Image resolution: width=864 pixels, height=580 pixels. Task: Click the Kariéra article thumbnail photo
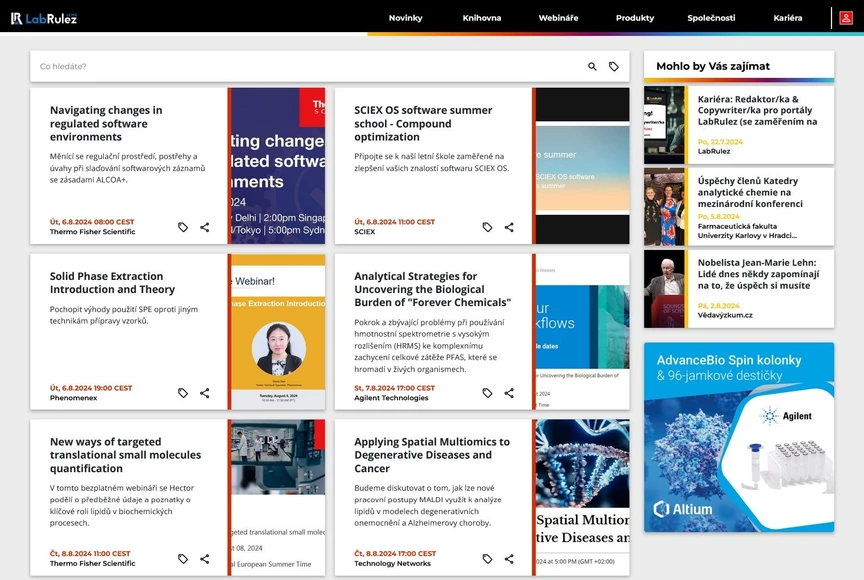pyautogui.click(x=664, y=125)
